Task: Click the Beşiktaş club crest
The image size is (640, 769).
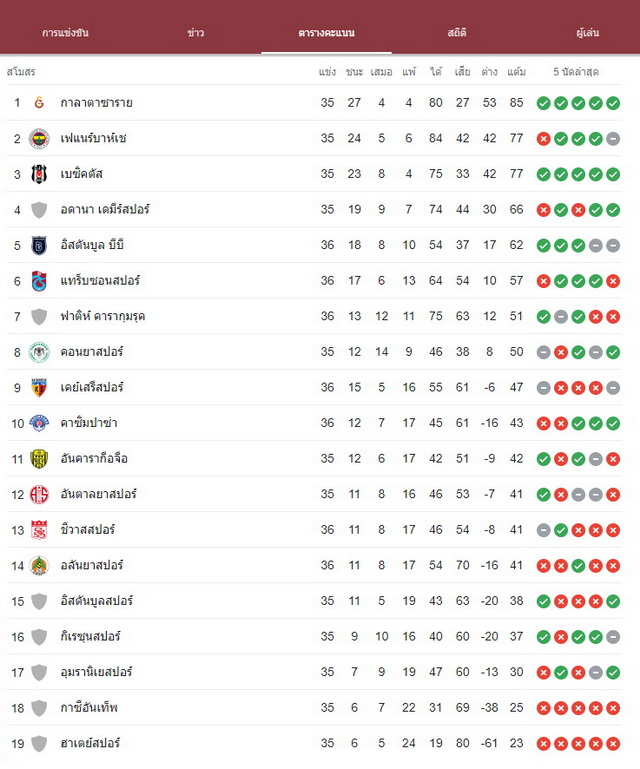Action: click(x=39, y=174)
